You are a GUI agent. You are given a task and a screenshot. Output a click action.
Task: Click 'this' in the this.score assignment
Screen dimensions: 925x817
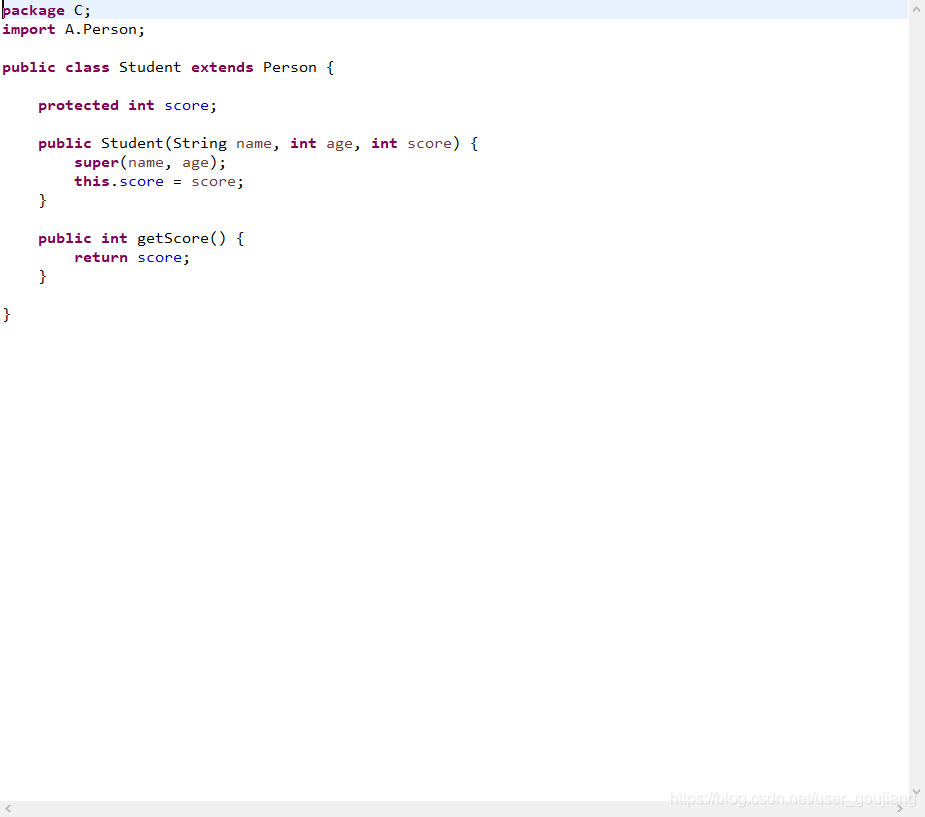click(x=92, y=181)
